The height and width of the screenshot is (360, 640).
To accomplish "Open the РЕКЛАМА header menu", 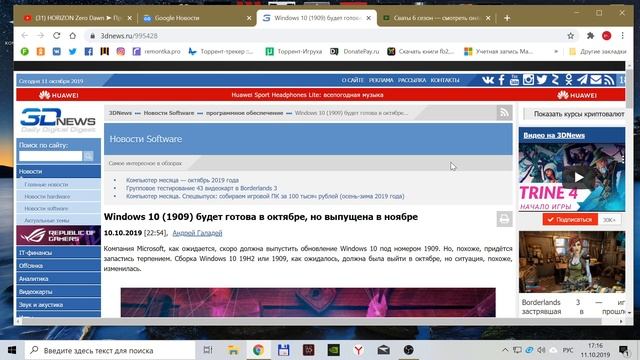I will (381, 80).
